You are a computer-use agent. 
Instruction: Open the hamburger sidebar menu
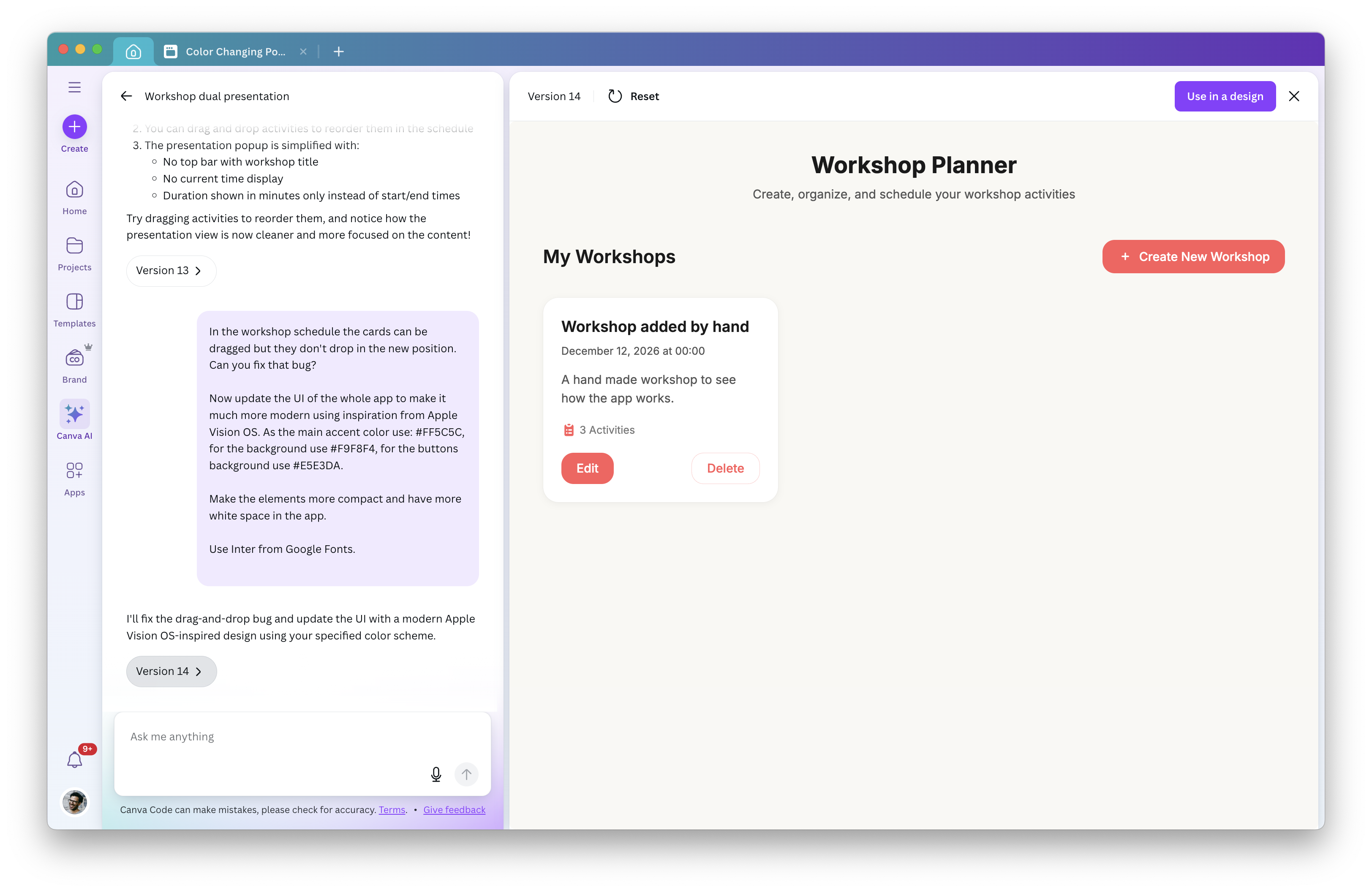(x=74, y=87)
